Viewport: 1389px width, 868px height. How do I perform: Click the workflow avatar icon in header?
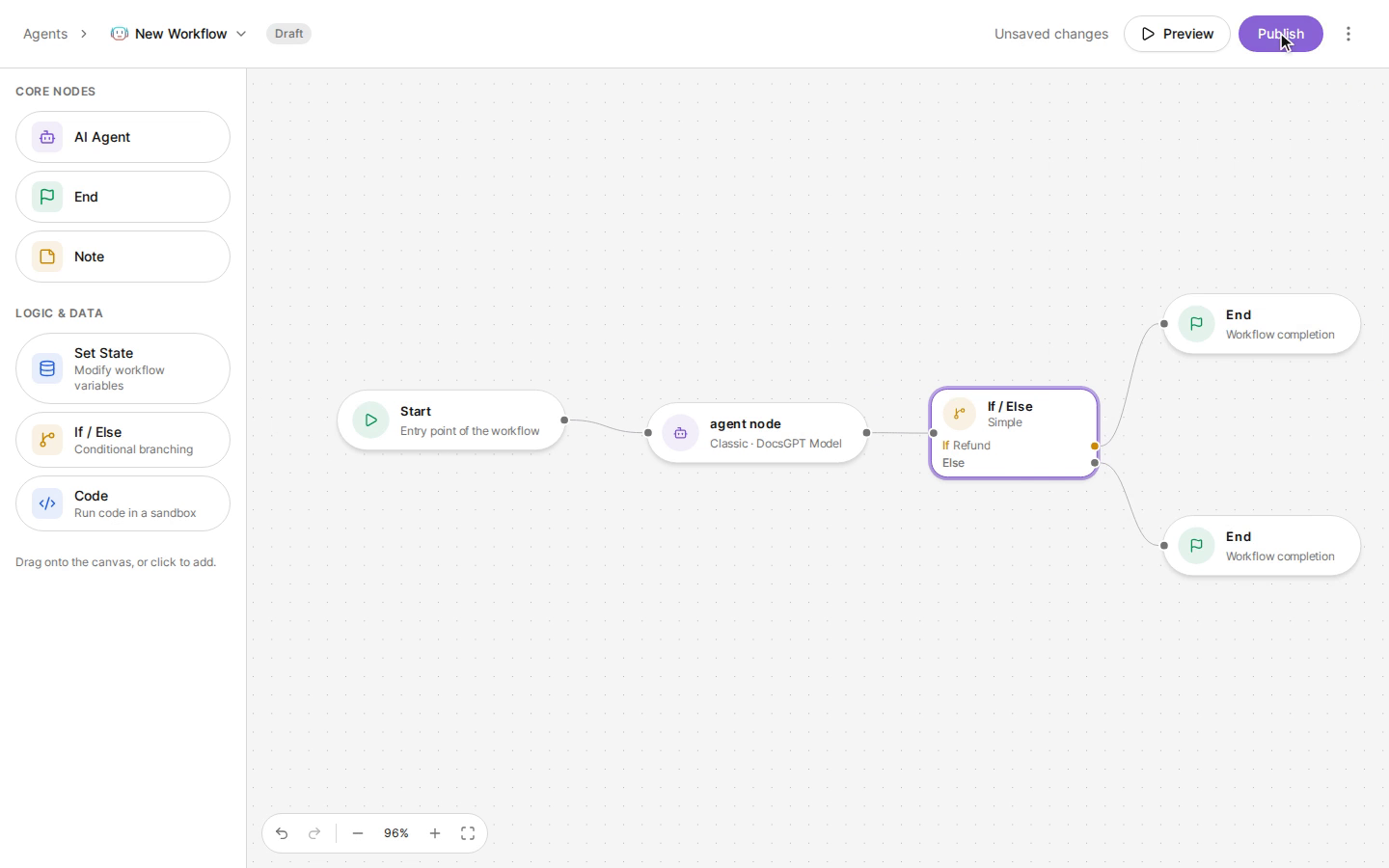(120, 34)
